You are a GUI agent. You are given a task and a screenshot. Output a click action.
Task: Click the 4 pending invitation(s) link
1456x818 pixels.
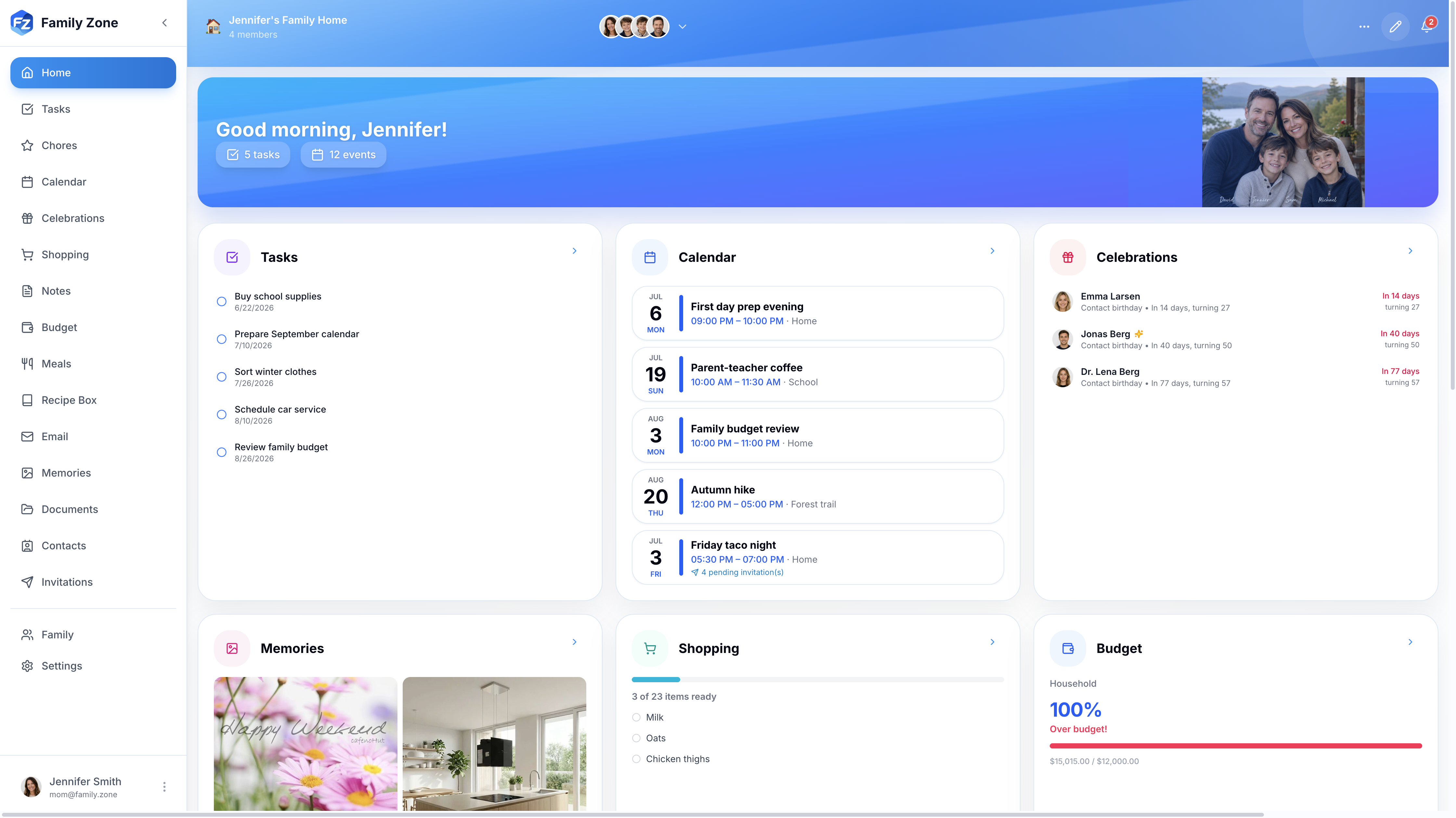(x=737, y=572)
